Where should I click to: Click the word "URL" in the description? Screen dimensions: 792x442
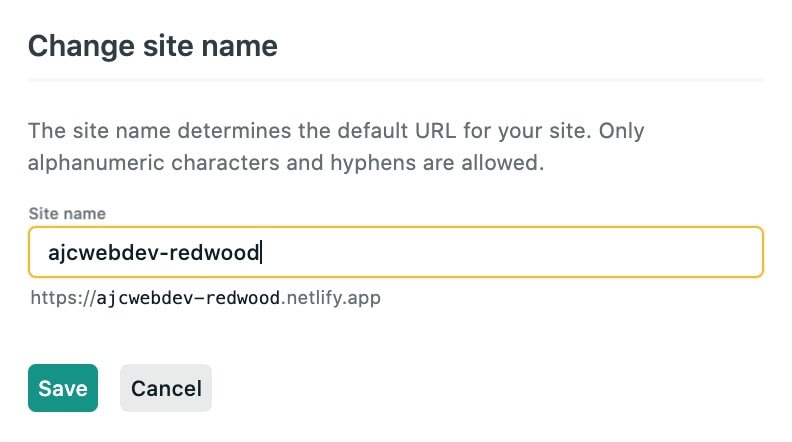(435, 131)
